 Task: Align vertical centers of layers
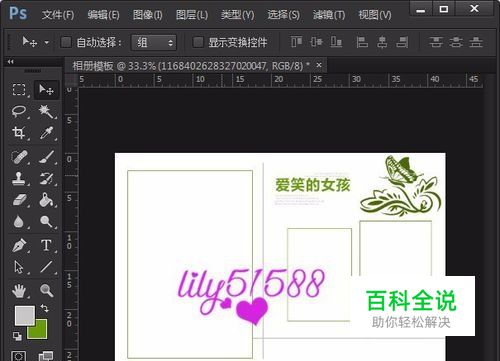tap(316, 42)
